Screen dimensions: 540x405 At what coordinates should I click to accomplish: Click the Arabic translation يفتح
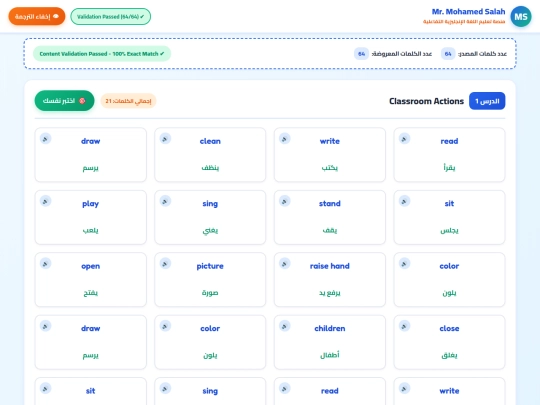tap(91, 293)
